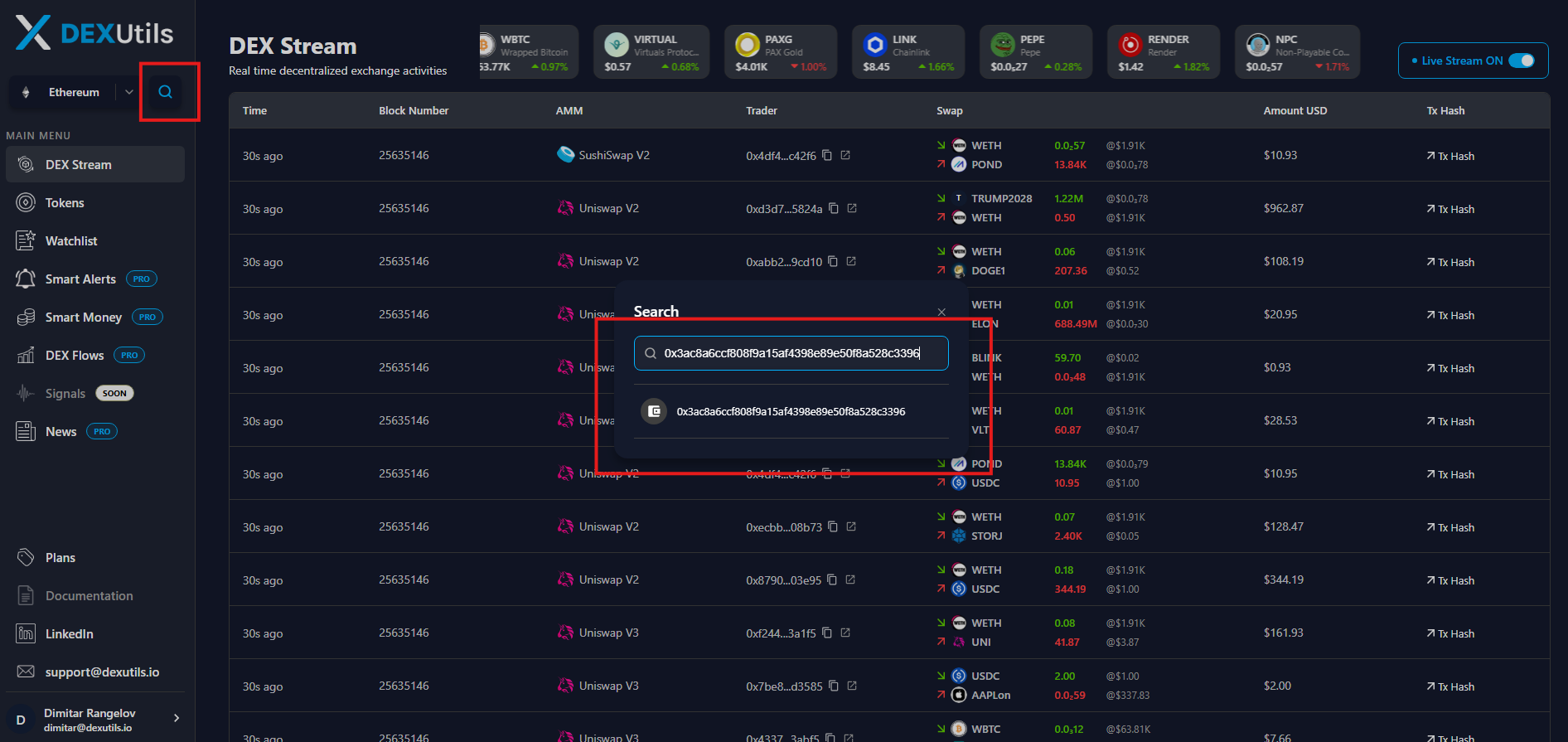Image resolution: width=1568 pixels, height=742 pixels.
Task: Select the NPC ticker card
Action: point(1297,52)
